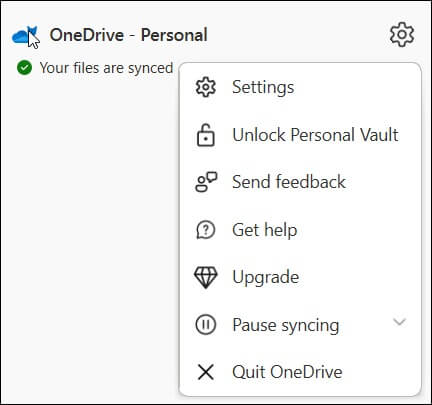The height and width of the screenshot is (405, 432).
Task: Click the person with speech bubble icon
Action: (x=206, y=182)
